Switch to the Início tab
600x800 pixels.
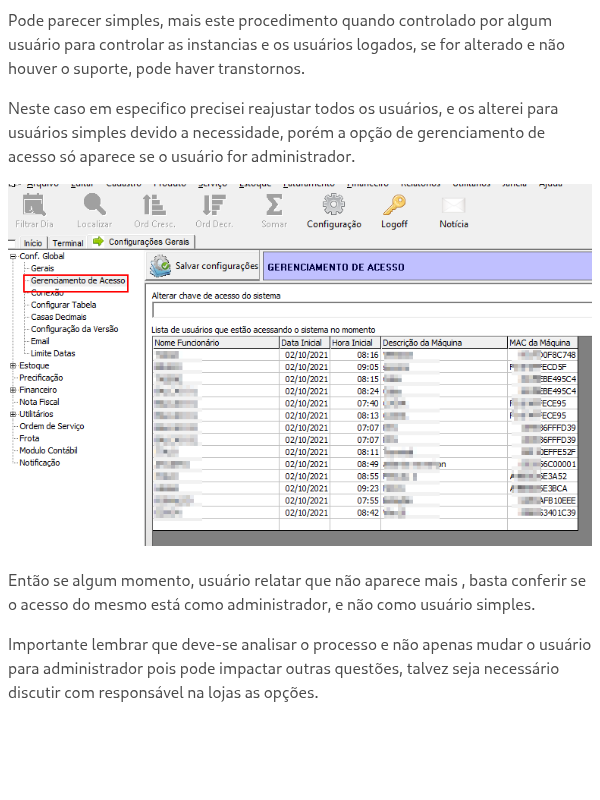coord(33,243)
